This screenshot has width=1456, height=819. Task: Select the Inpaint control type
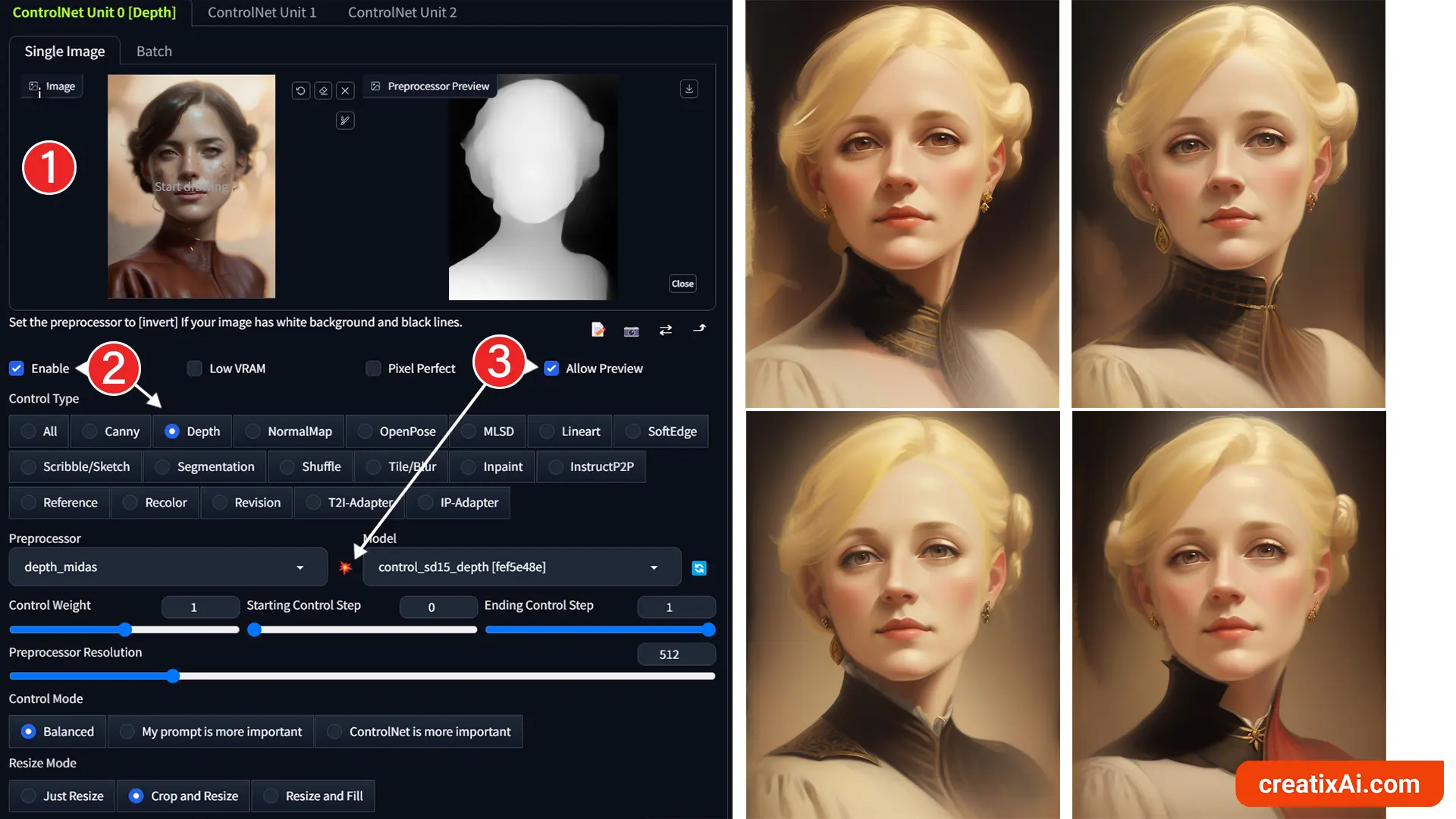point(492,467)
